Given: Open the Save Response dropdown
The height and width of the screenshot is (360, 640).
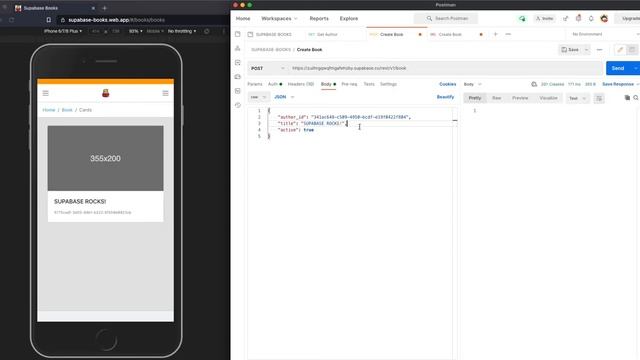Looking at the screenshot, I should pos(620,84).
